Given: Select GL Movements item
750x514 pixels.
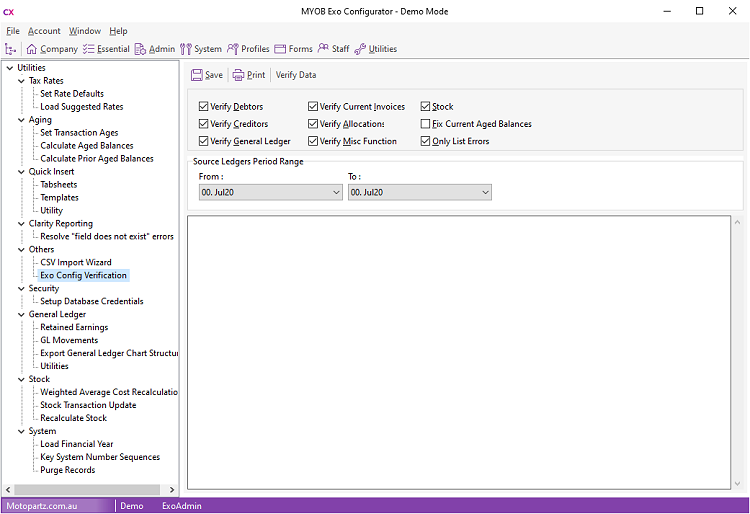Looking at the screenshot, I should click(69, 340).
